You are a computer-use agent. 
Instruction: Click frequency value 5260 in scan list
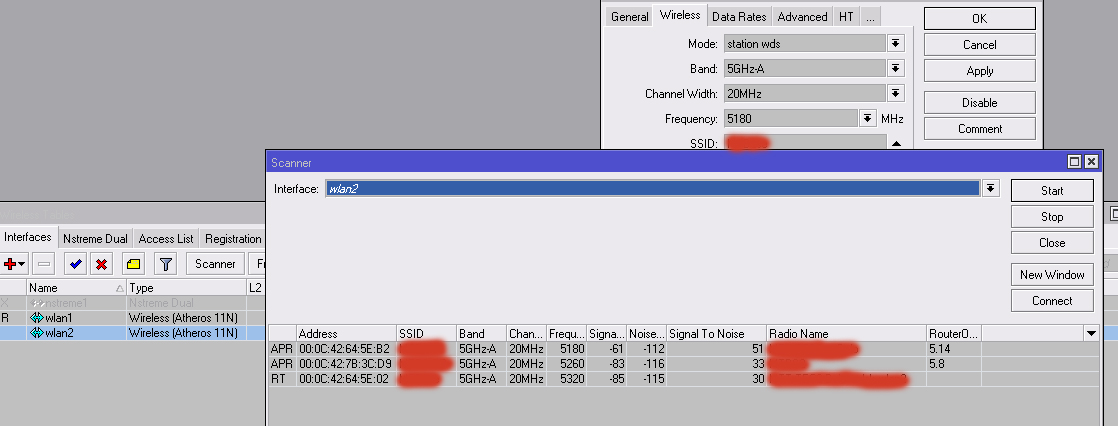570,364
